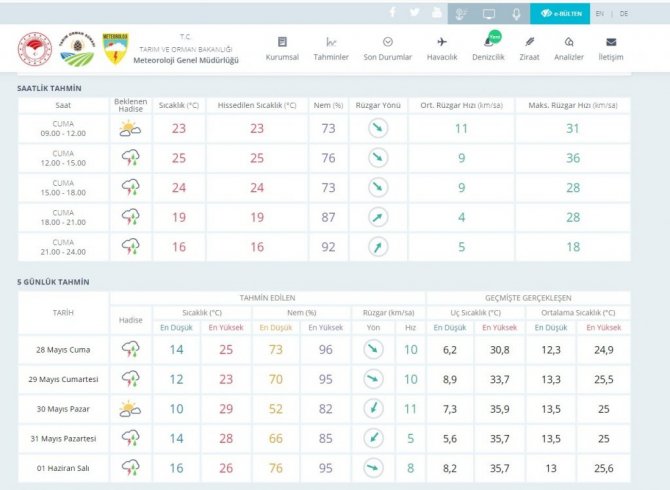Expand the Havacılık menu
The height and width of the screenshot is (490, 670).
tap(442, 48)
